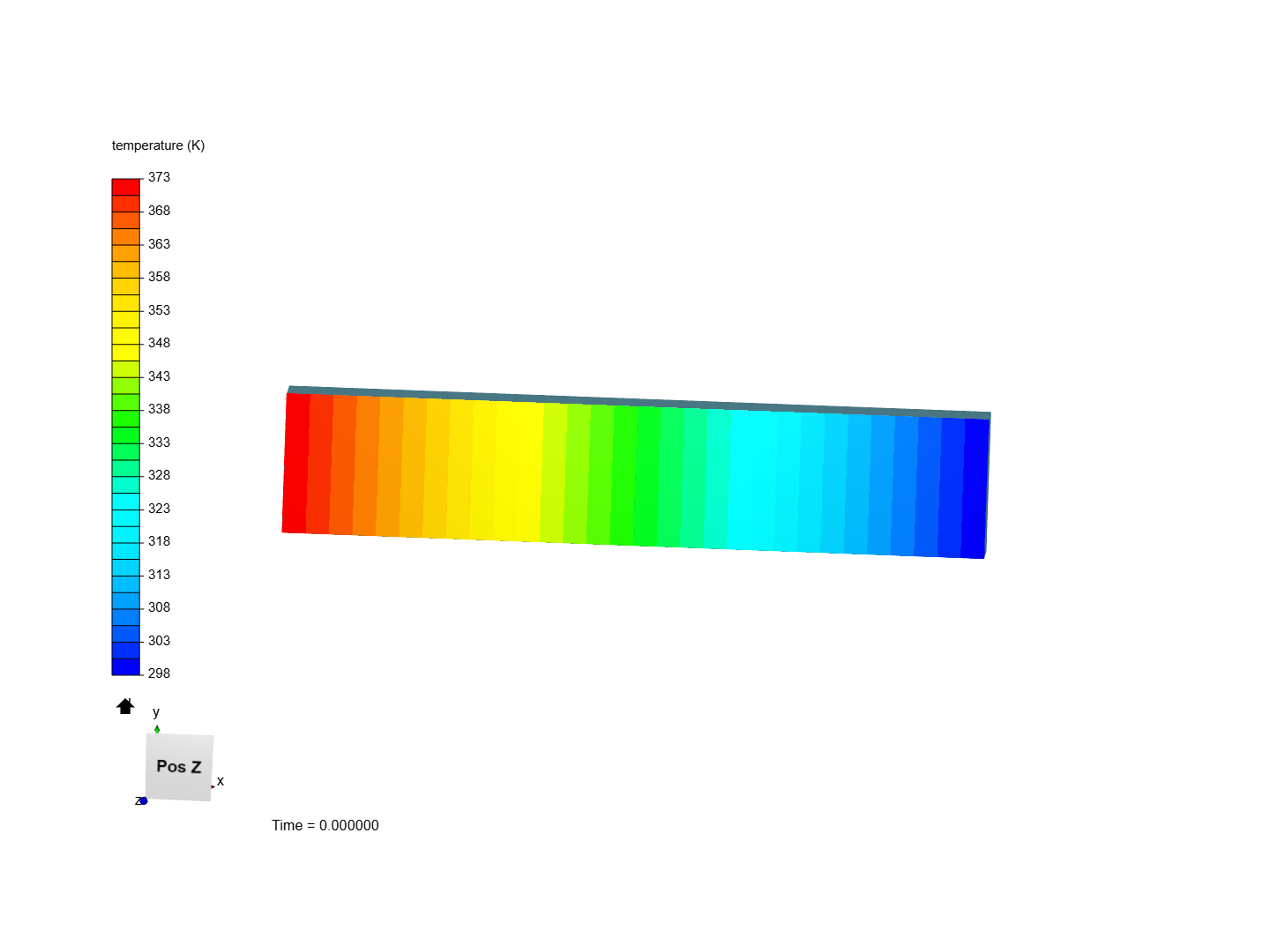
Task: Click the 328 legend value
Action: pos(159,475)
